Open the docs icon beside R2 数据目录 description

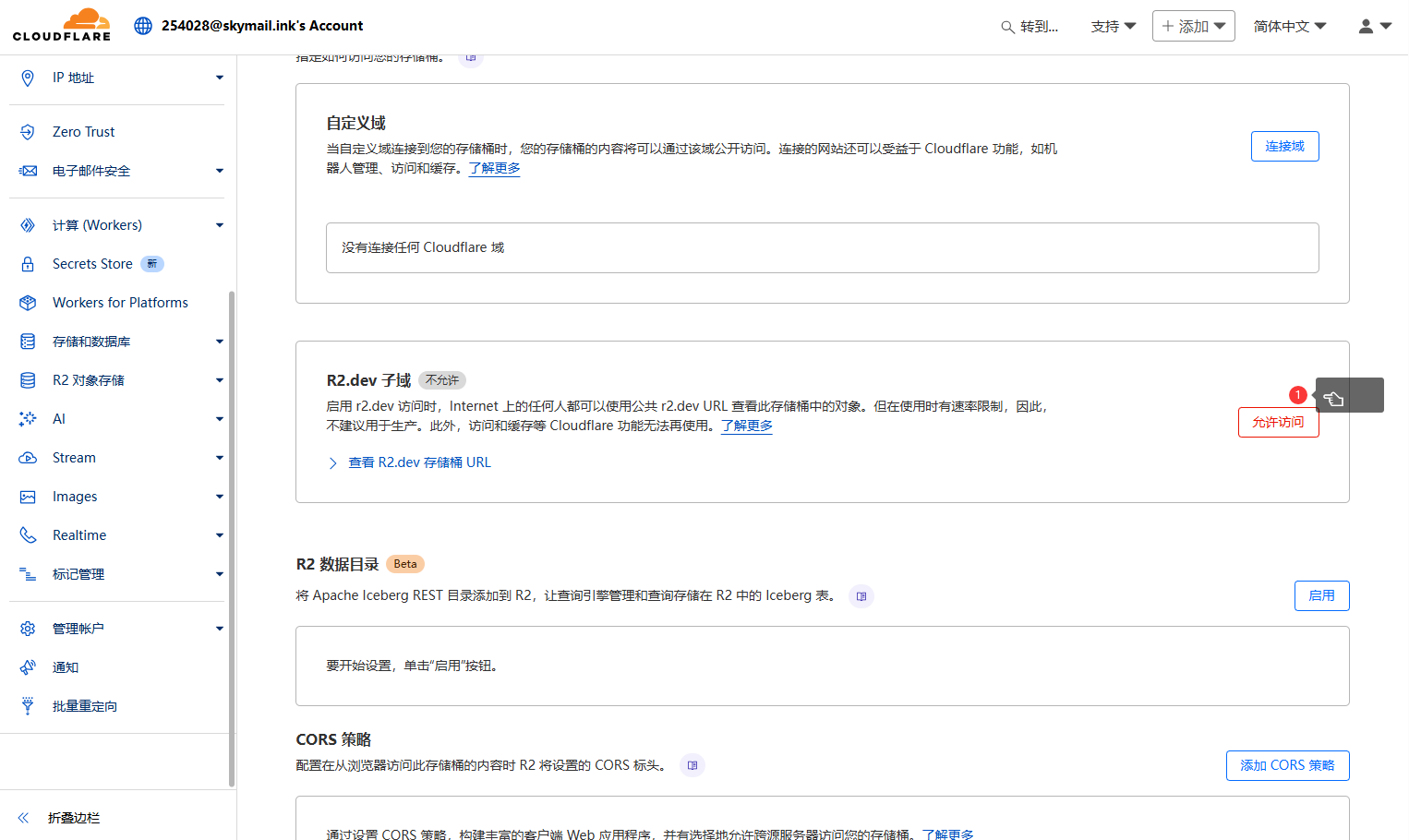pyautogui.click(x=861, y=596)
